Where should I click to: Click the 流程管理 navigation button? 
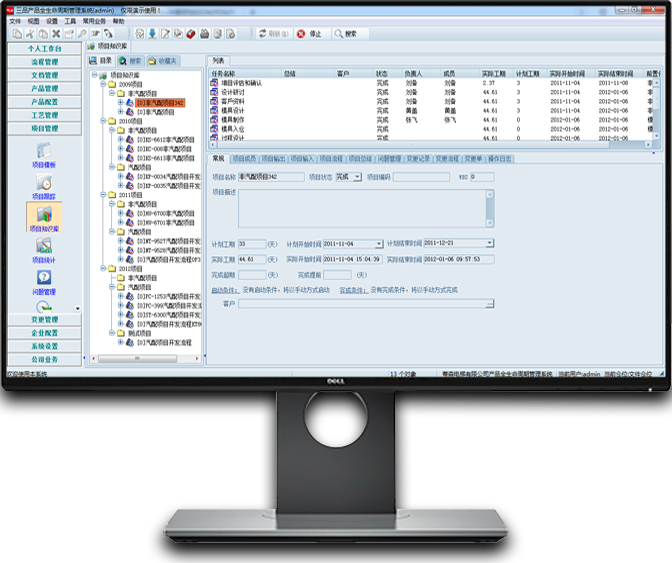[44, 61]
